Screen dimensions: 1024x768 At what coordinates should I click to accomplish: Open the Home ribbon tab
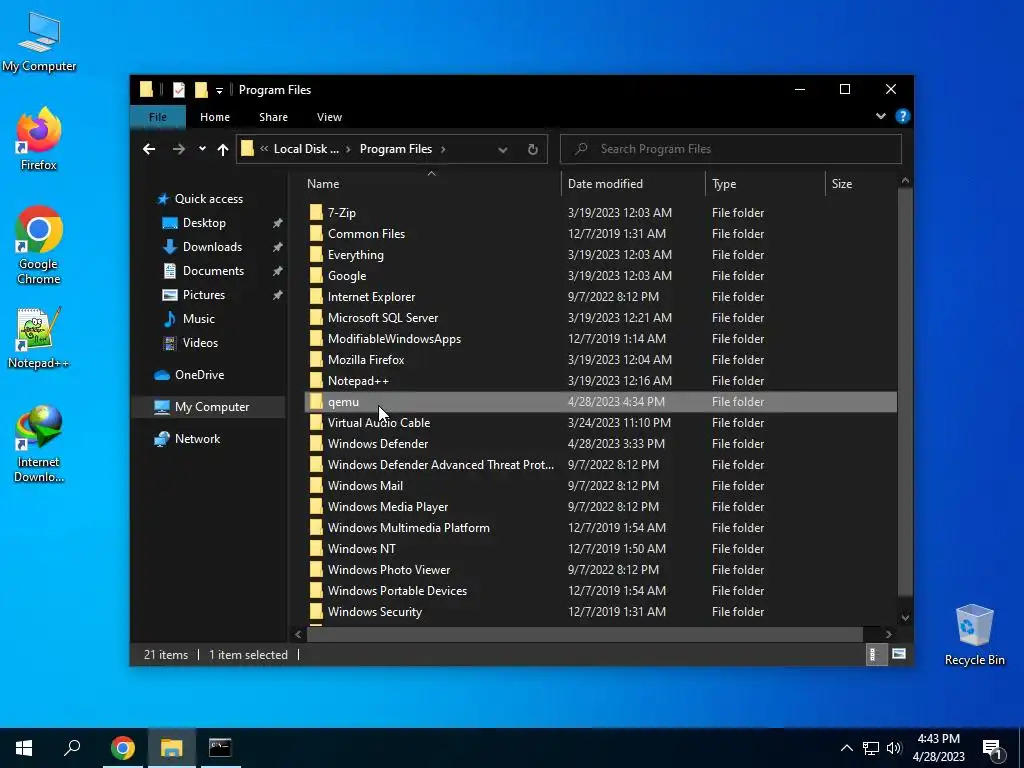click(x=215, y=117)
